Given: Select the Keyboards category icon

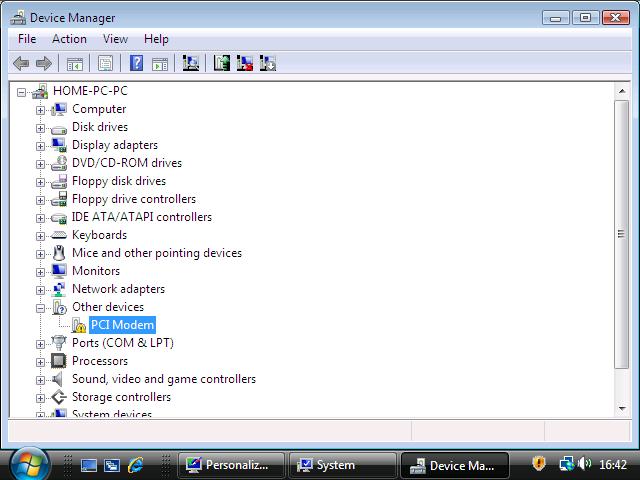Looking at the screenshot, I should [59, 235].
